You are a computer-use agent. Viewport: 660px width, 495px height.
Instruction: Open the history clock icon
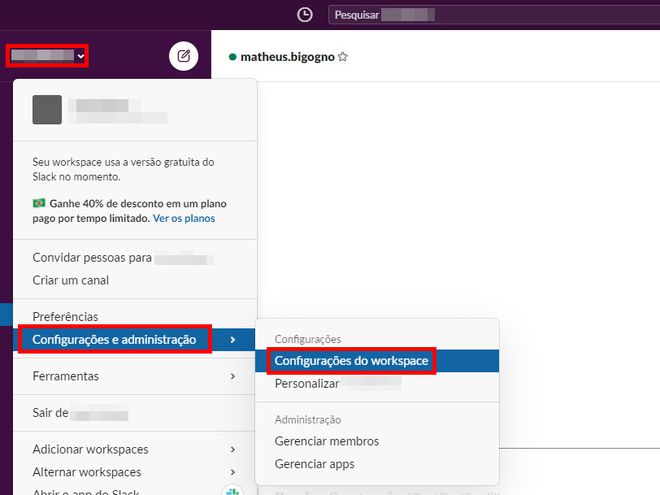pos(305,15)
